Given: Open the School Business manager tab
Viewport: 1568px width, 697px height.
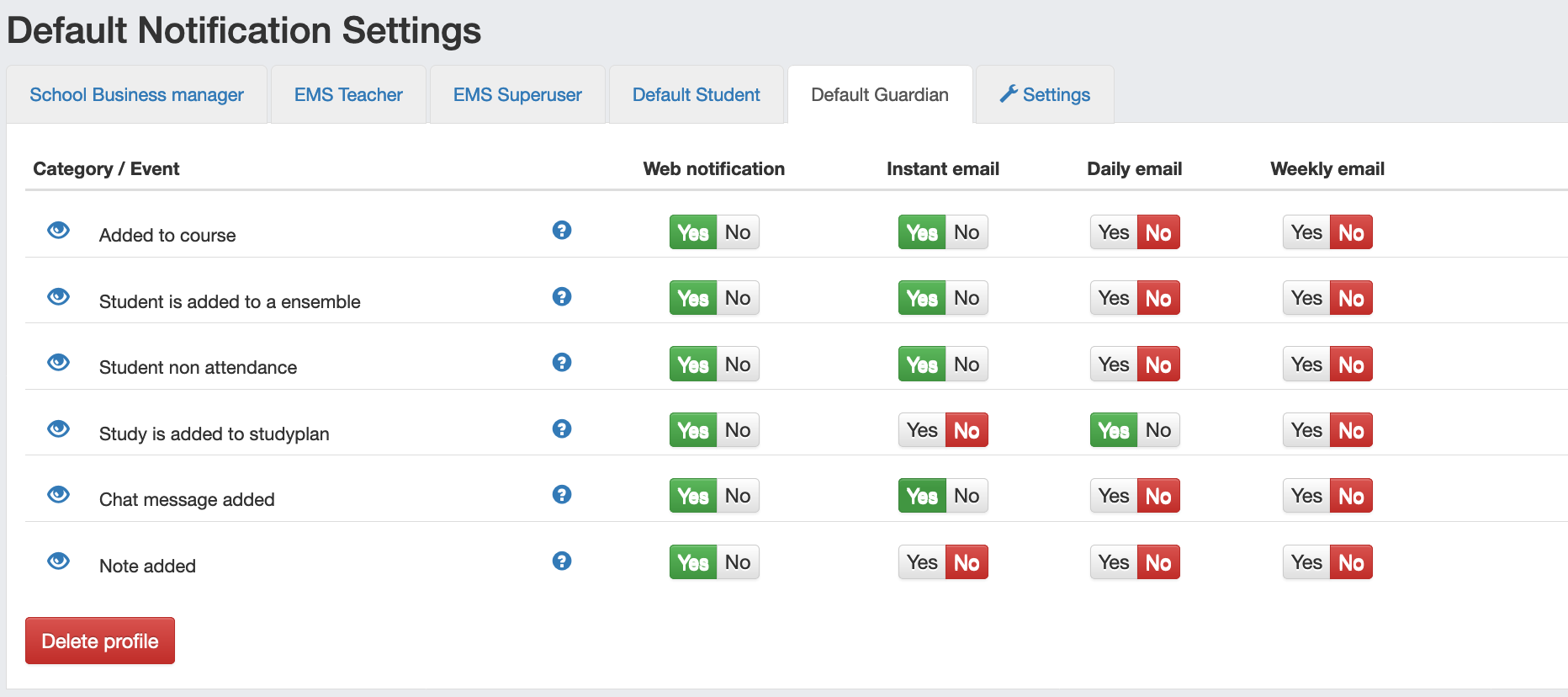Looking at the screenshot, I should point(136,94).
